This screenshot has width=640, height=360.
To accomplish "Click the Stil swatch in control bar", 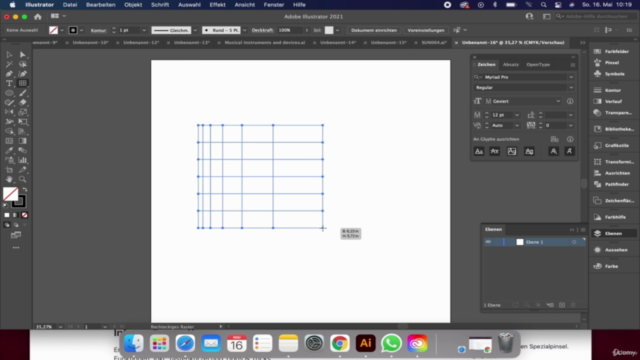I will [329, 30].
